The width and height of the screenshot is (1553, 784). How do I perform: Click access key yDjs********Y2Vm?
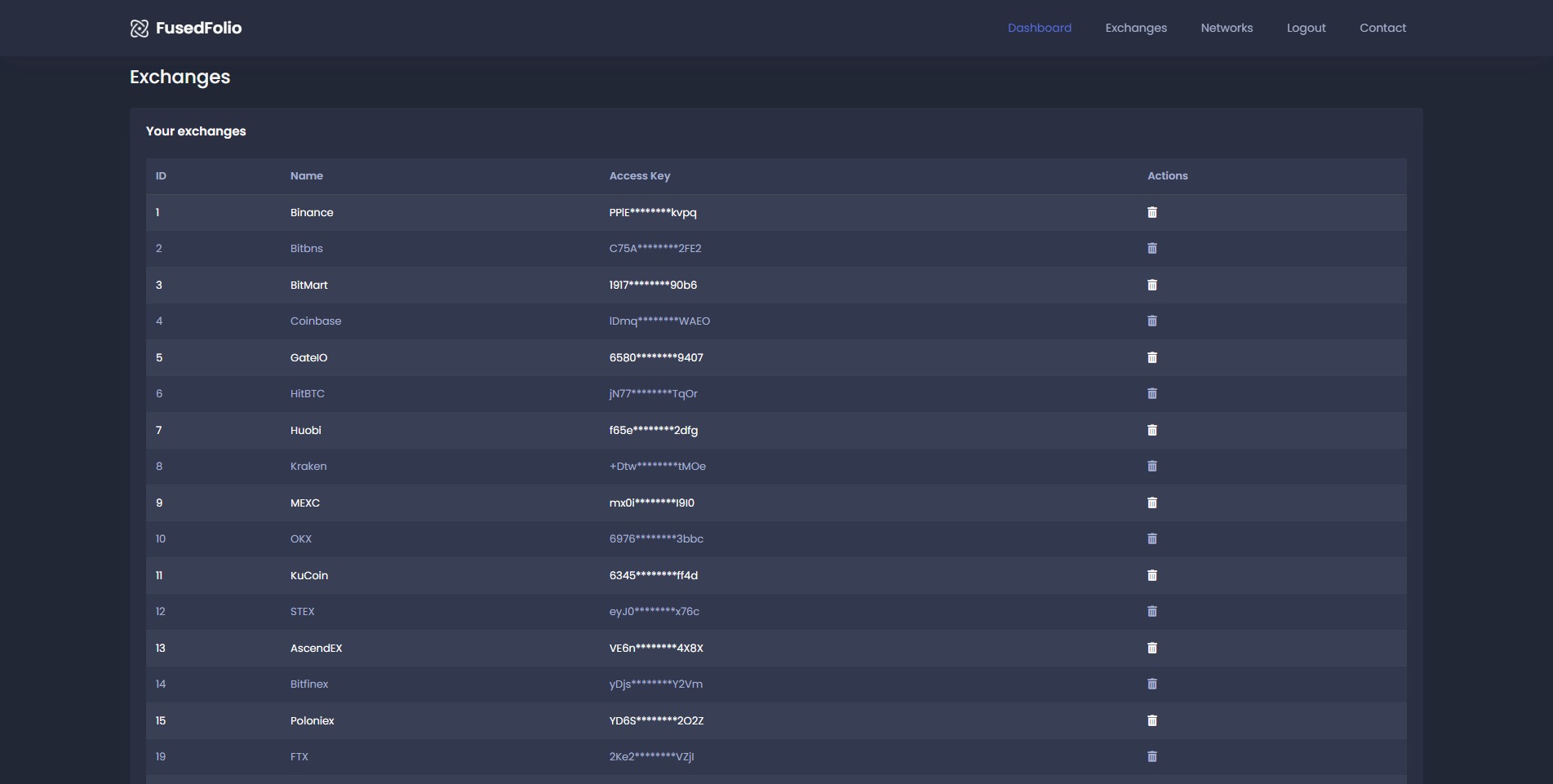tap(656, 684)
